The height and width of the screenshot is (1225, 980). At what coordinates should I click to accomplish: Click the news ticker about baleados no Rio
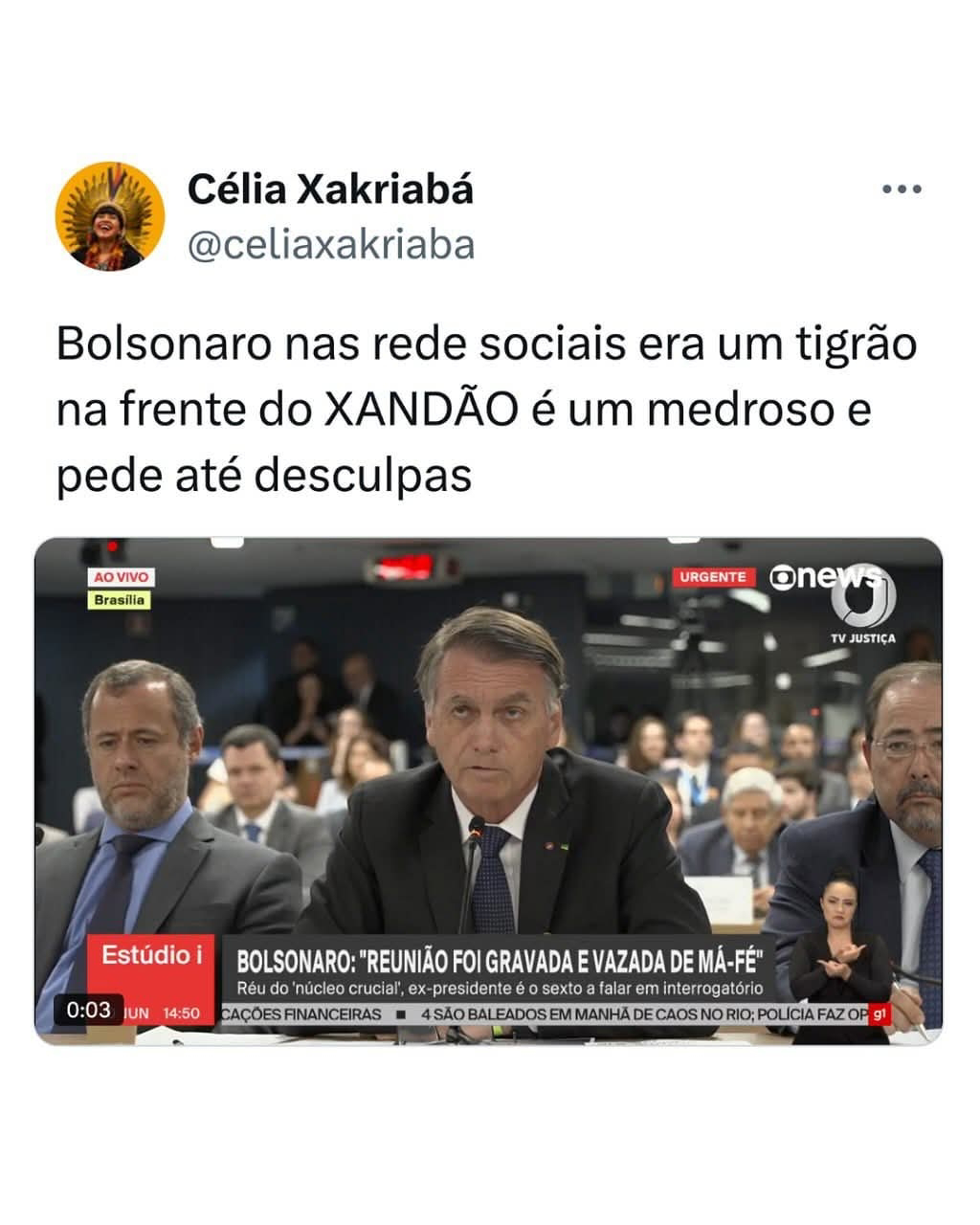click(643, 1013)
